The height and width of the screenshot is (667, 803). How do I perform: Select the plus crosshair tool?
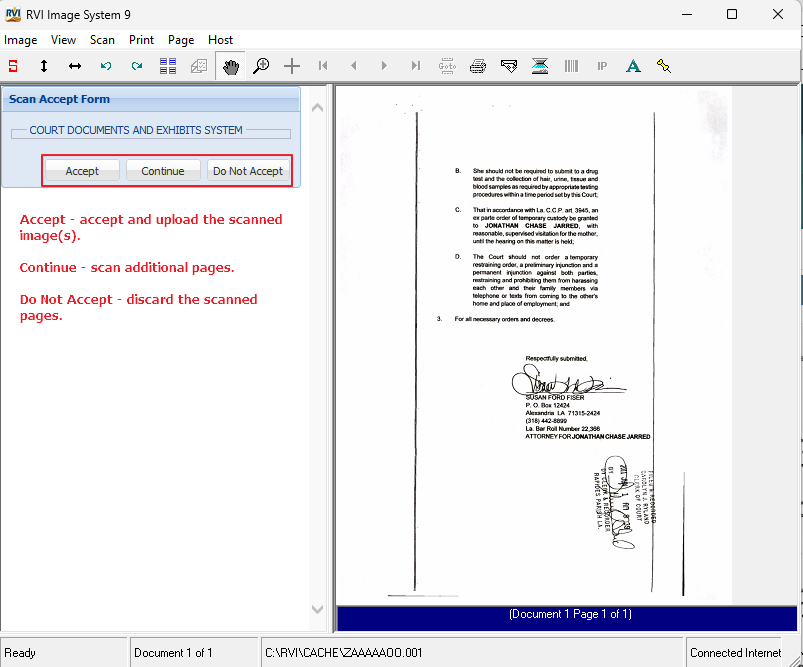coord(292,66)
